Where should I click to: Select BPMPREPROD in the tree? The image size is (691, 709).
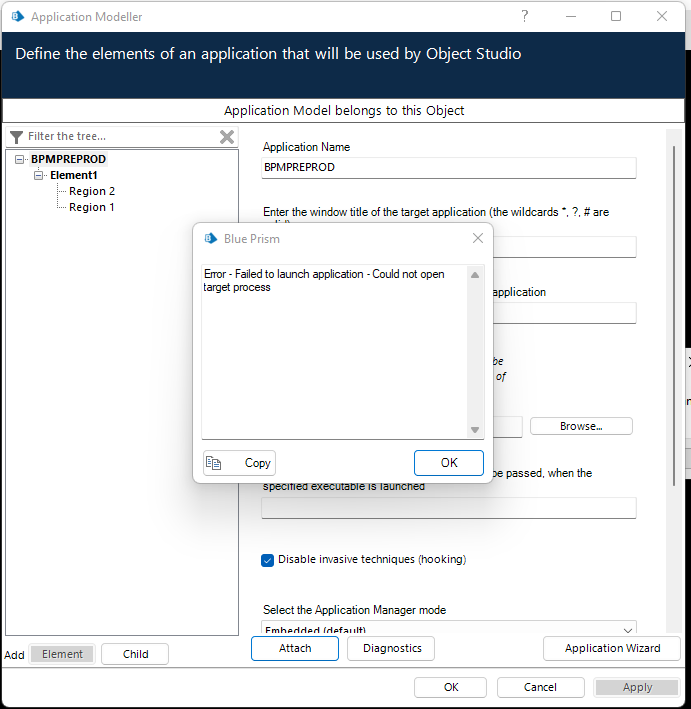point(68,159)
